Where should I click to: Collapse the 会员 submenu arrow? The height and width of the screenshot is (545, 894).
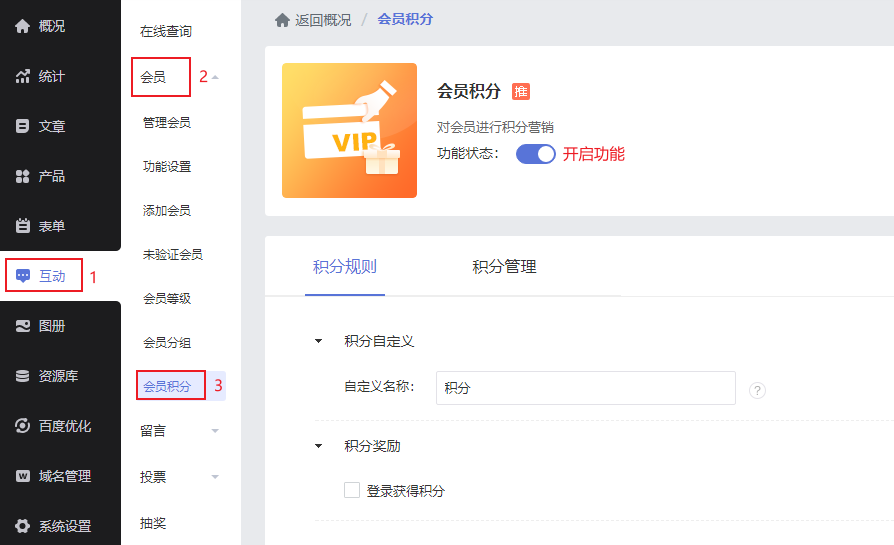click(215, 77)
